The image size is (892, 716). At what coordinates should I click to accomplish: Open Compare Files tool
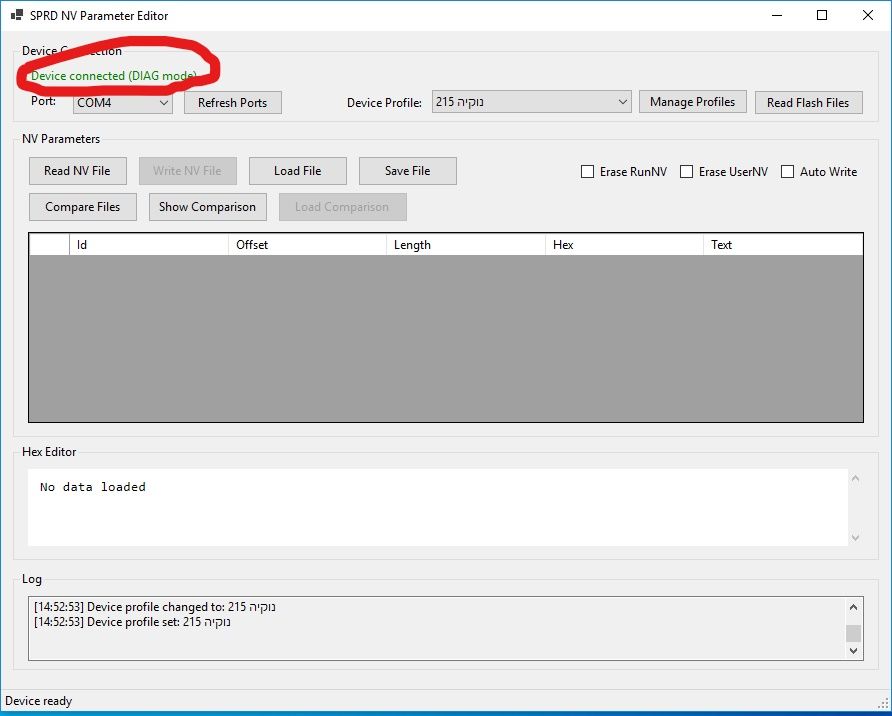[82, 207]
